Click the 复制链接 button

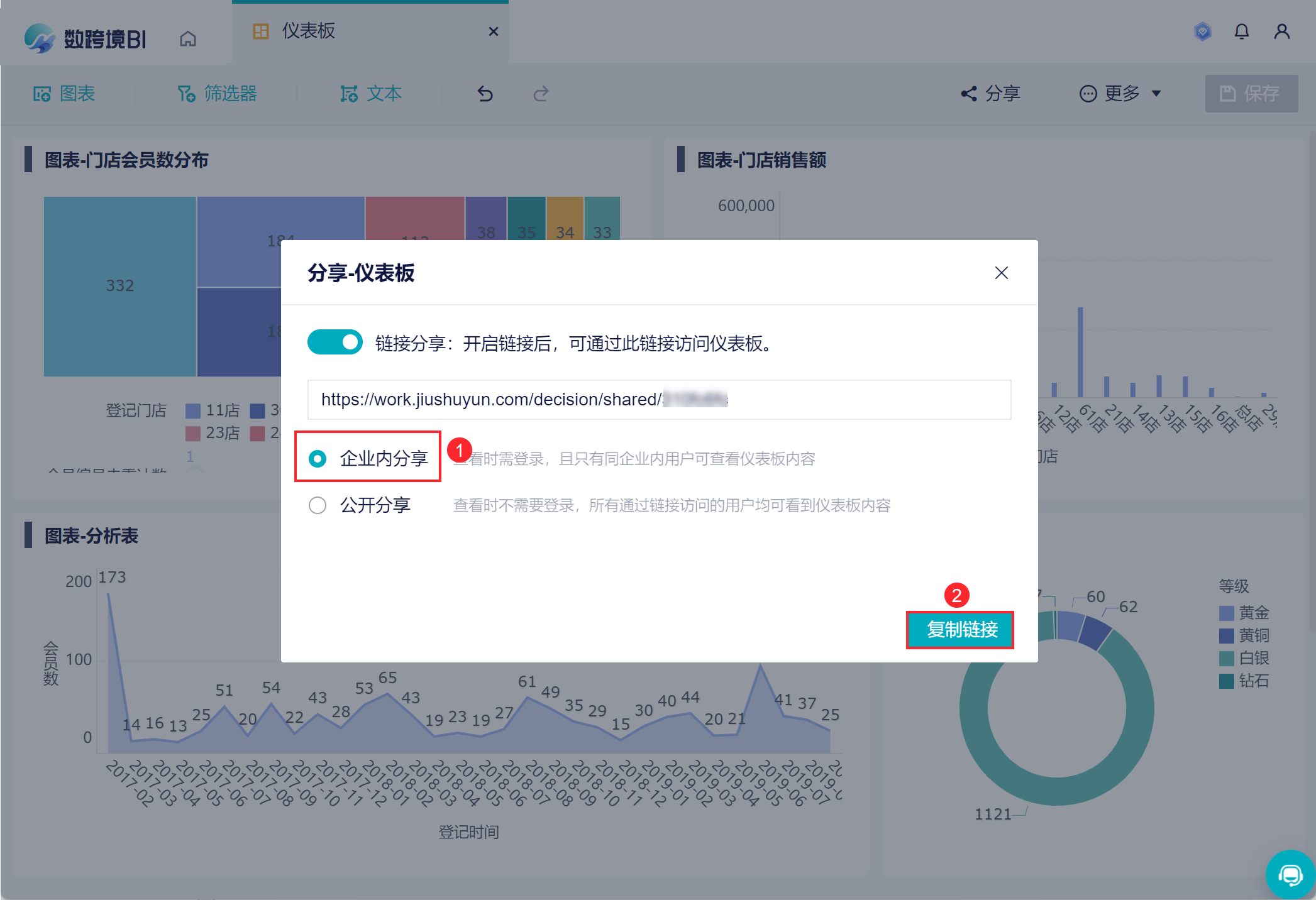[x=960, y=630]
